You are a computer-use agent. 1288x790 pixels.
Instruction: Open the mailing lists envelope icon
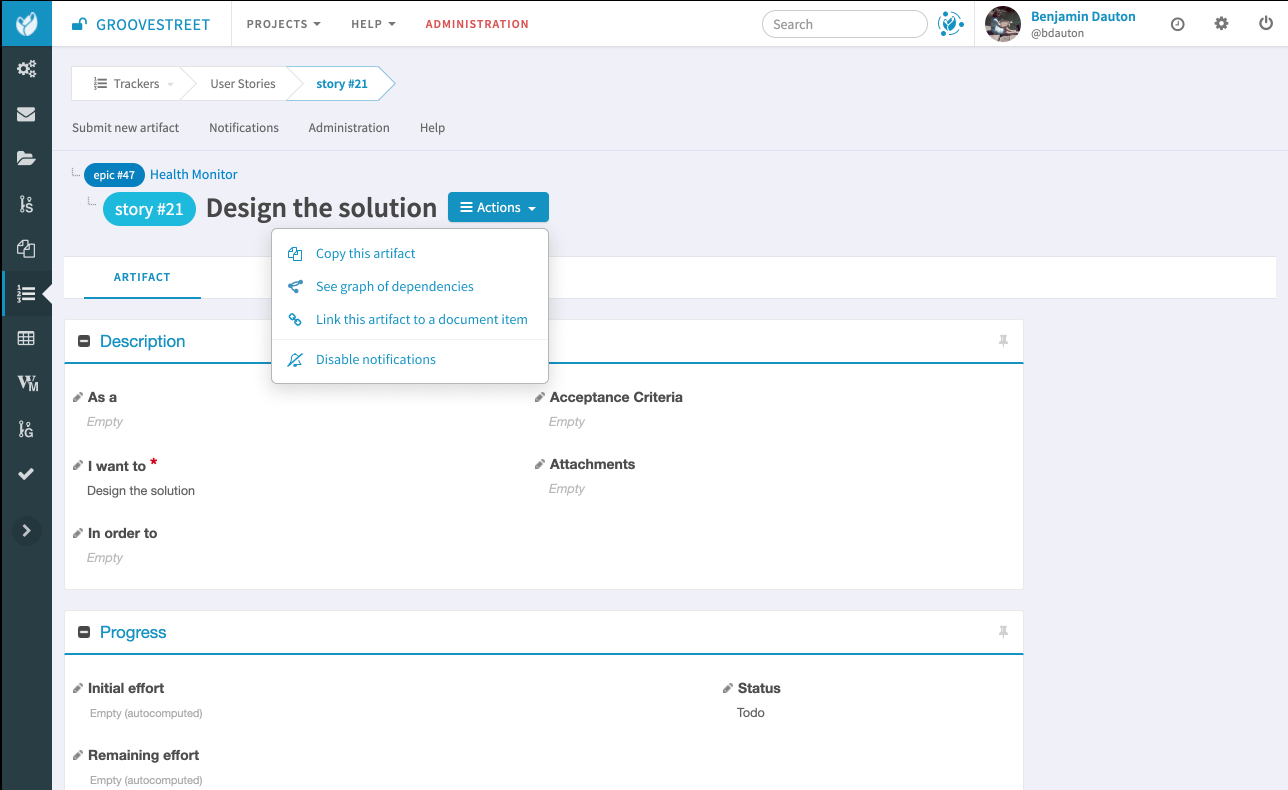click(x=26, y=114)
